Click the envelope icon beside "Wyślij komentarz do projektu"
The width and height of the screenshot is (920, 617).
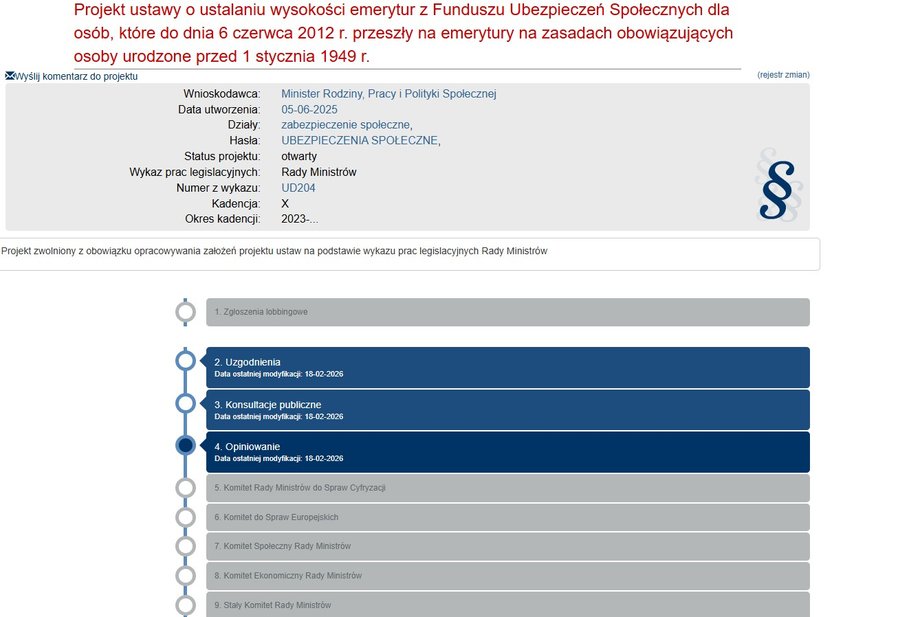coord(9,73)
